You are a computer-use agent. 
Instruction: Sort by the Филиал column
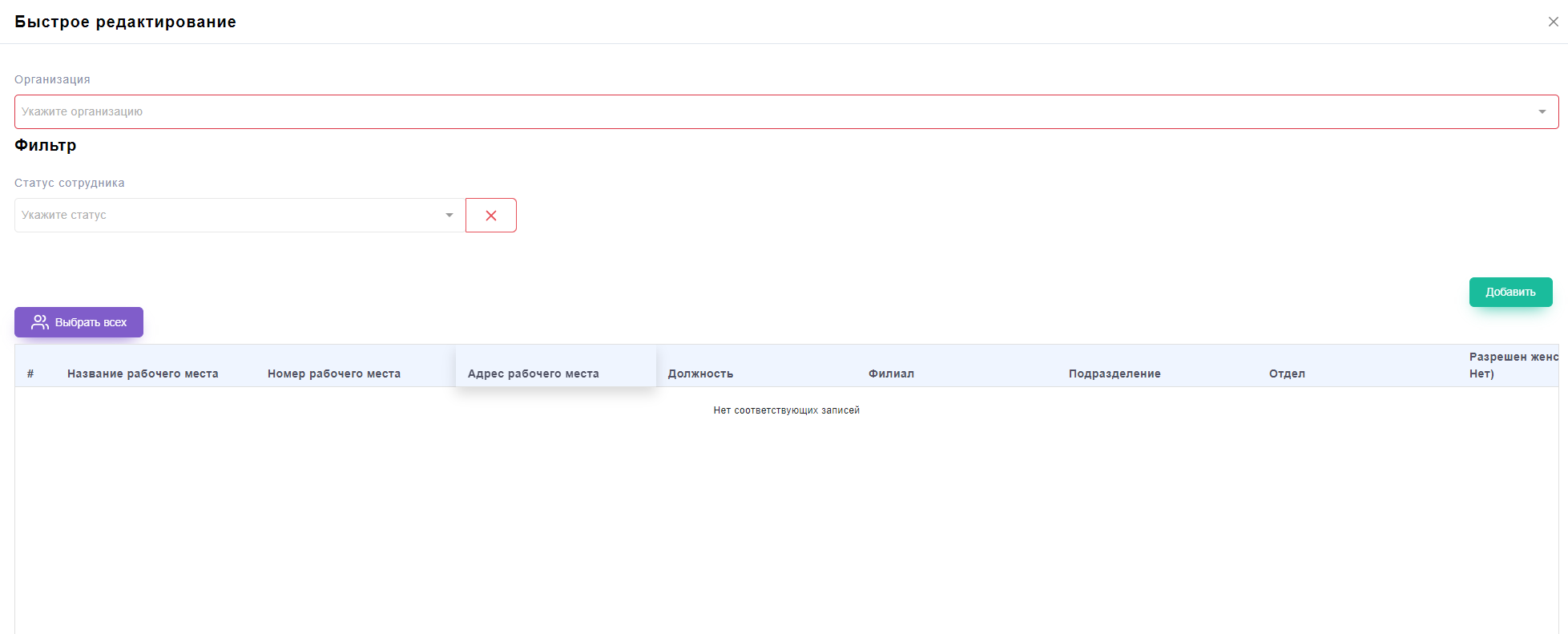(891, 374)
